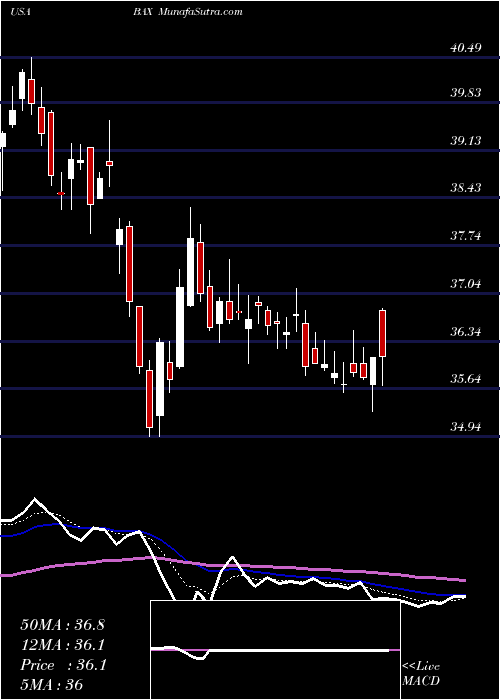Click the <<Live MACD label
The width and height of the screenshot is (500, 700).
[x=421, y=673]
